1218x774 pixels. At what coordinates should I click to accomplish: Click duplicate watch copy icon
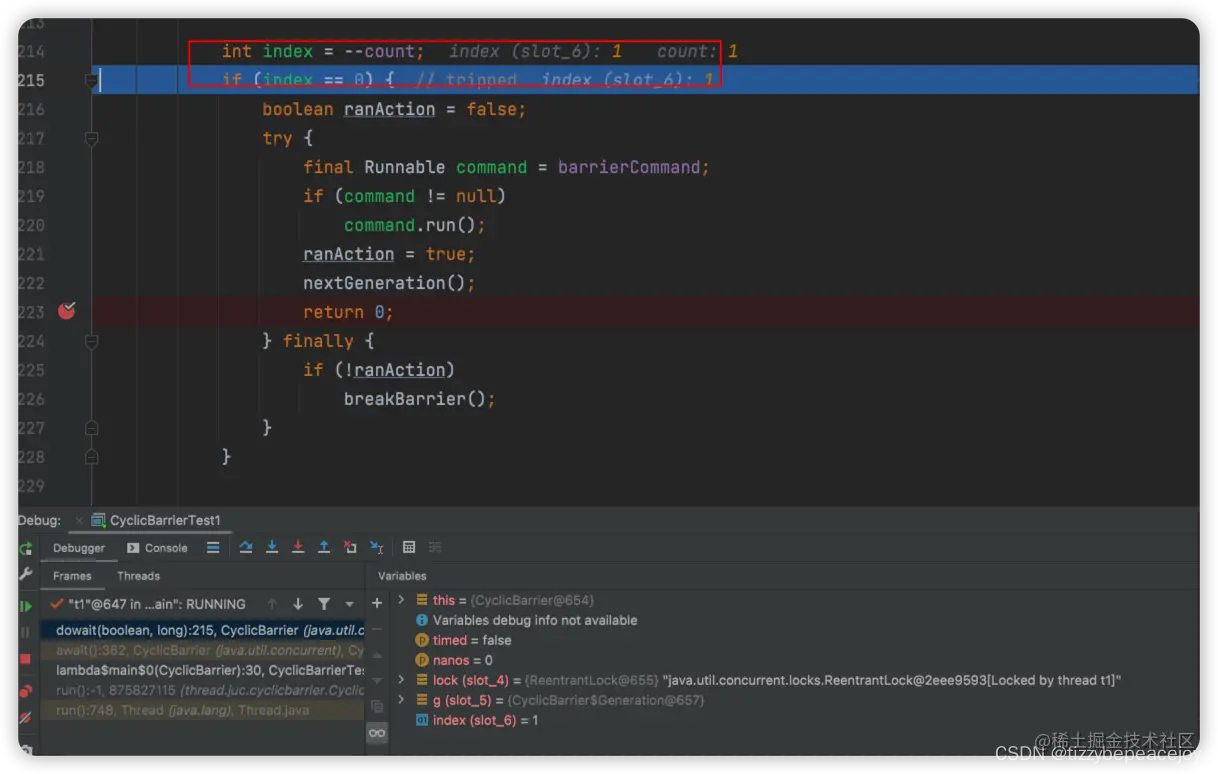tap(377, 707)
